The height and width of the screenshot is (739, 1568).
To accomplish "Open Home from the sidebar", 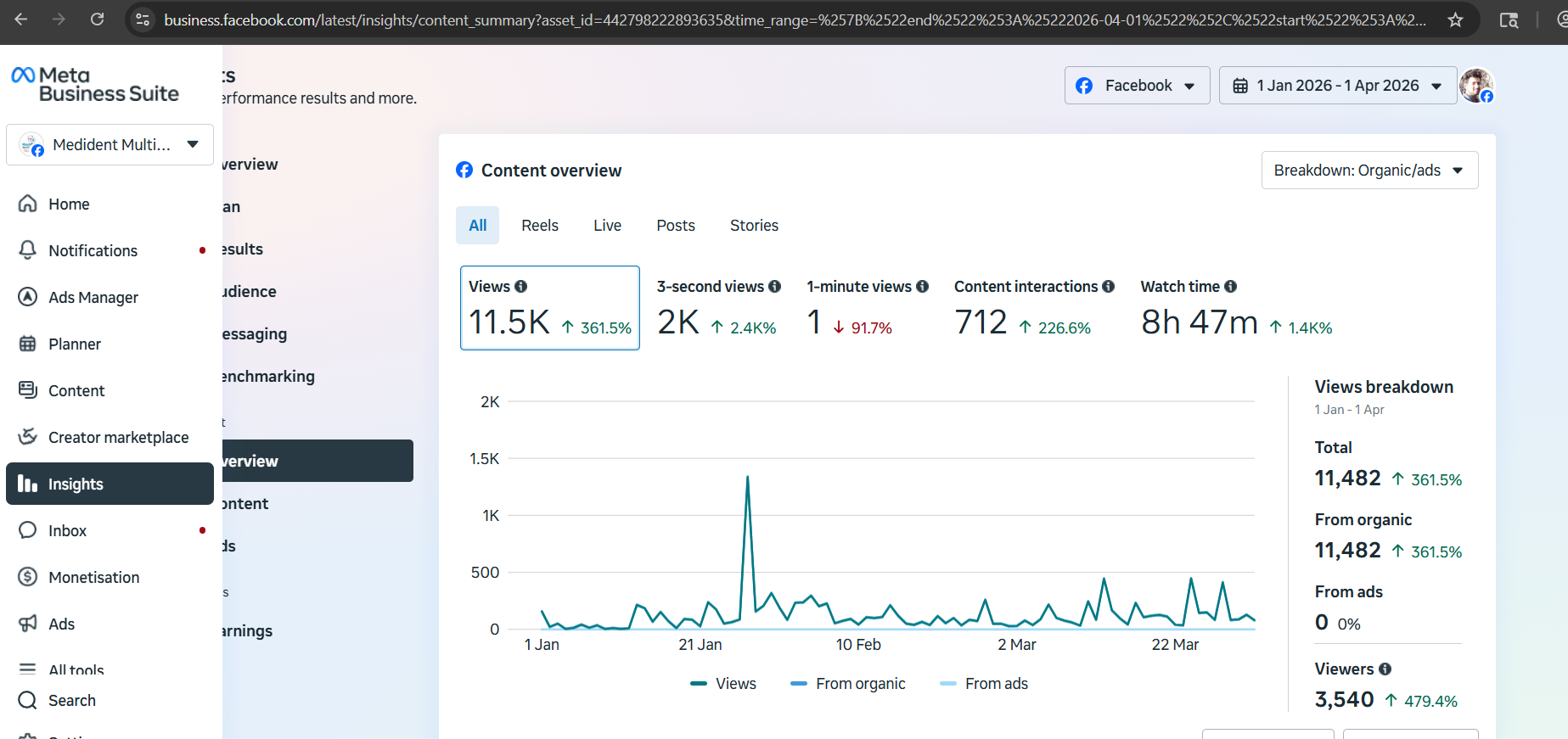I will click(x=110, y=204).
